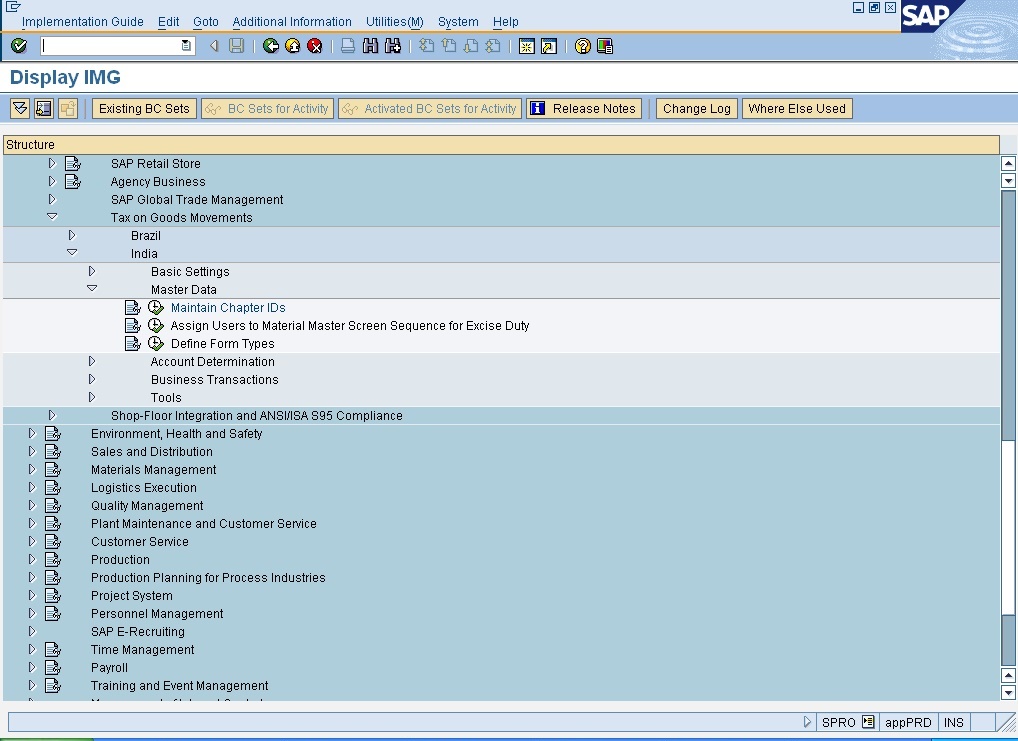Click the Next Page icon
Screen dimensions: 1018x741
[471, 45]
